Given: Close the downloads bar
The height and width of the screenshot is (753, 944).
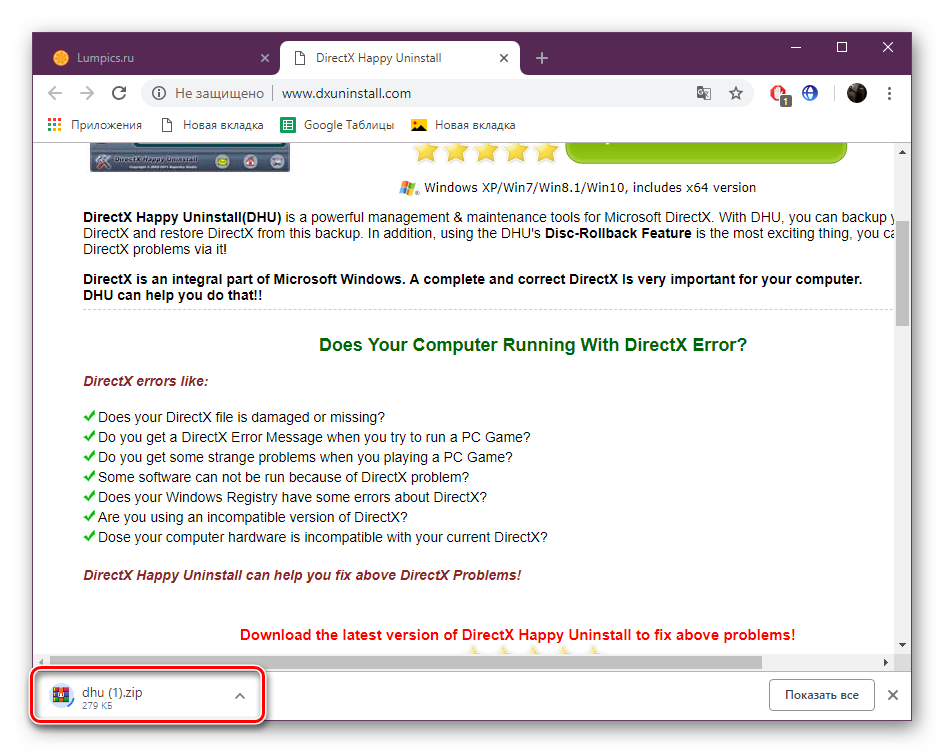Looking at the screenshot, I should [x=893, y=695].
